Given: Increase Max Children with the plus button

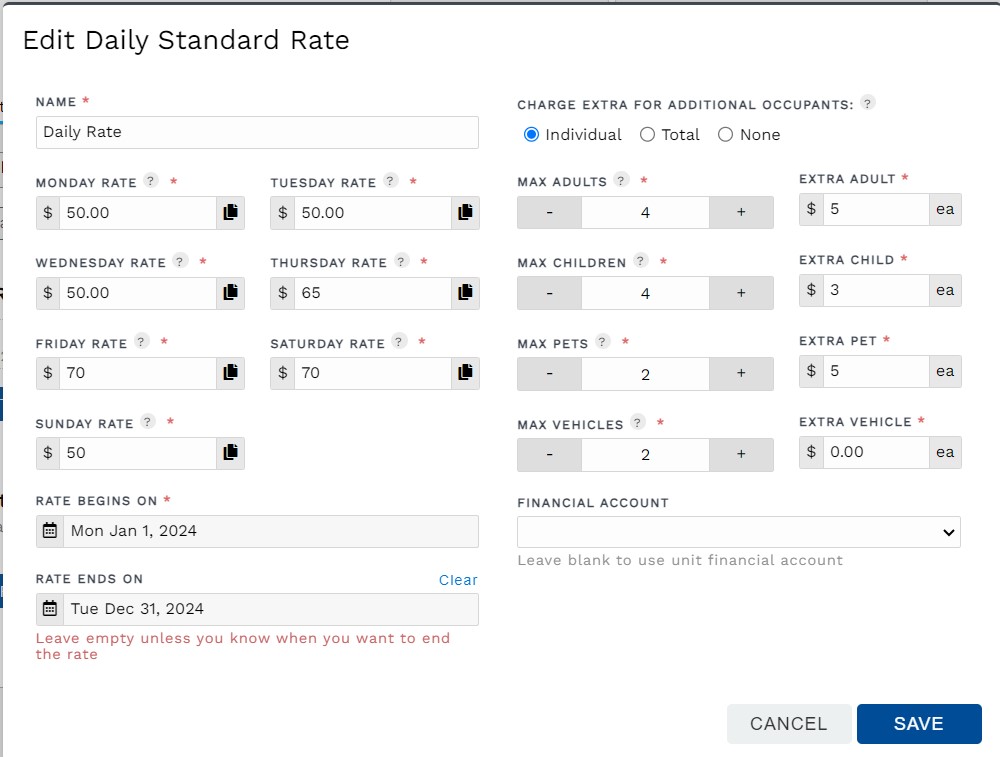Looking at the screenshot, I should pos(742,293).
